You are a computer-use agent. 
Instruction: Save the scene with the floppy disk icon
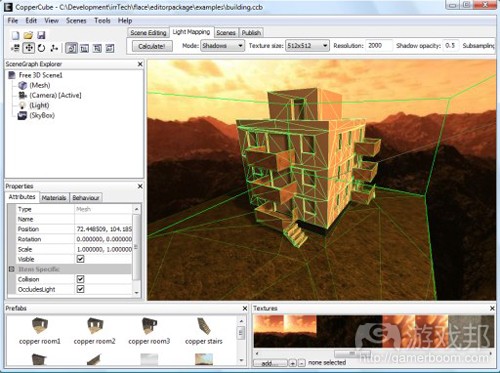click(x=41, y=35)
